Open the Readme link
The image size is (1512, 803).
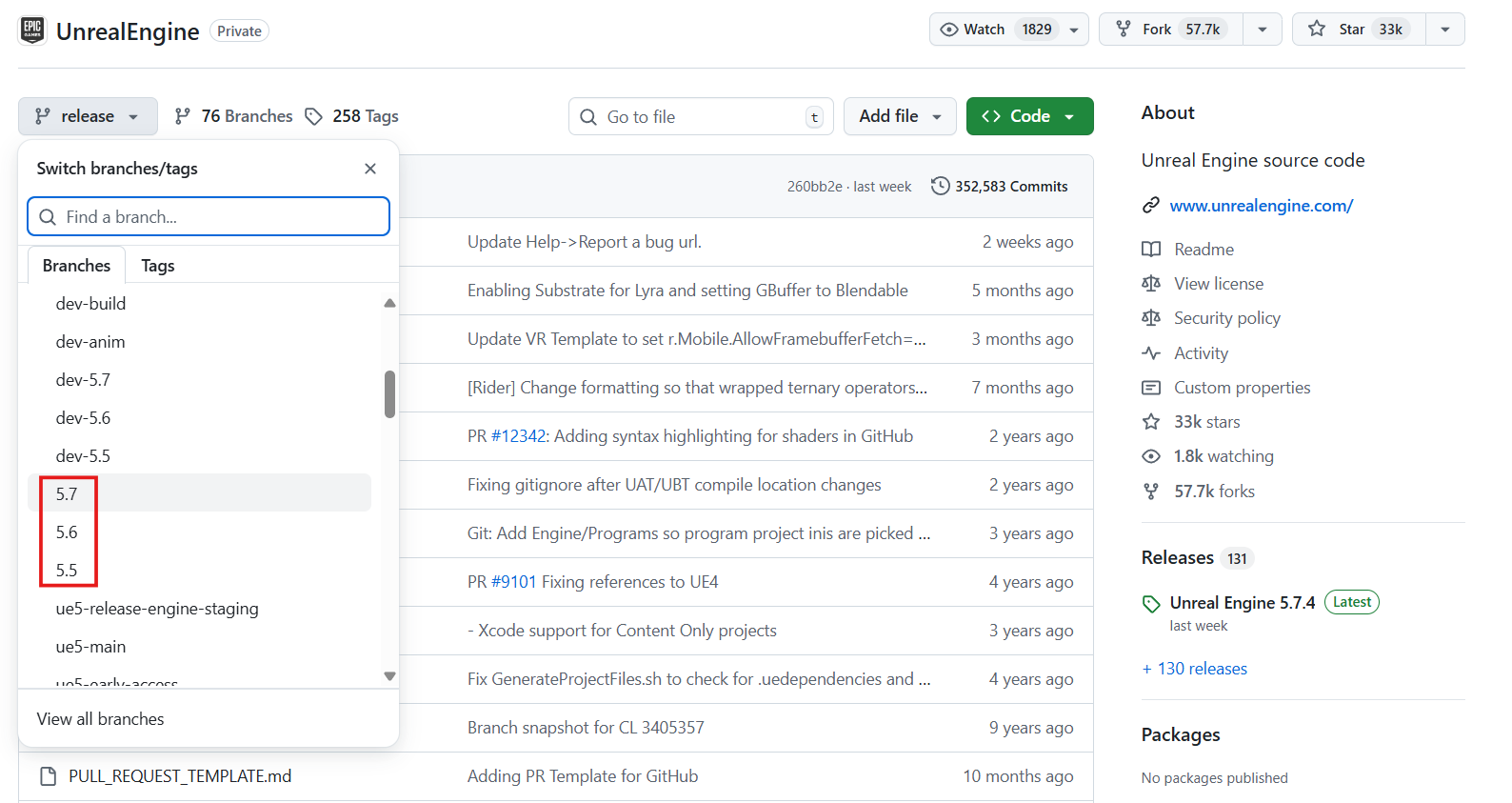(1204, 250)
